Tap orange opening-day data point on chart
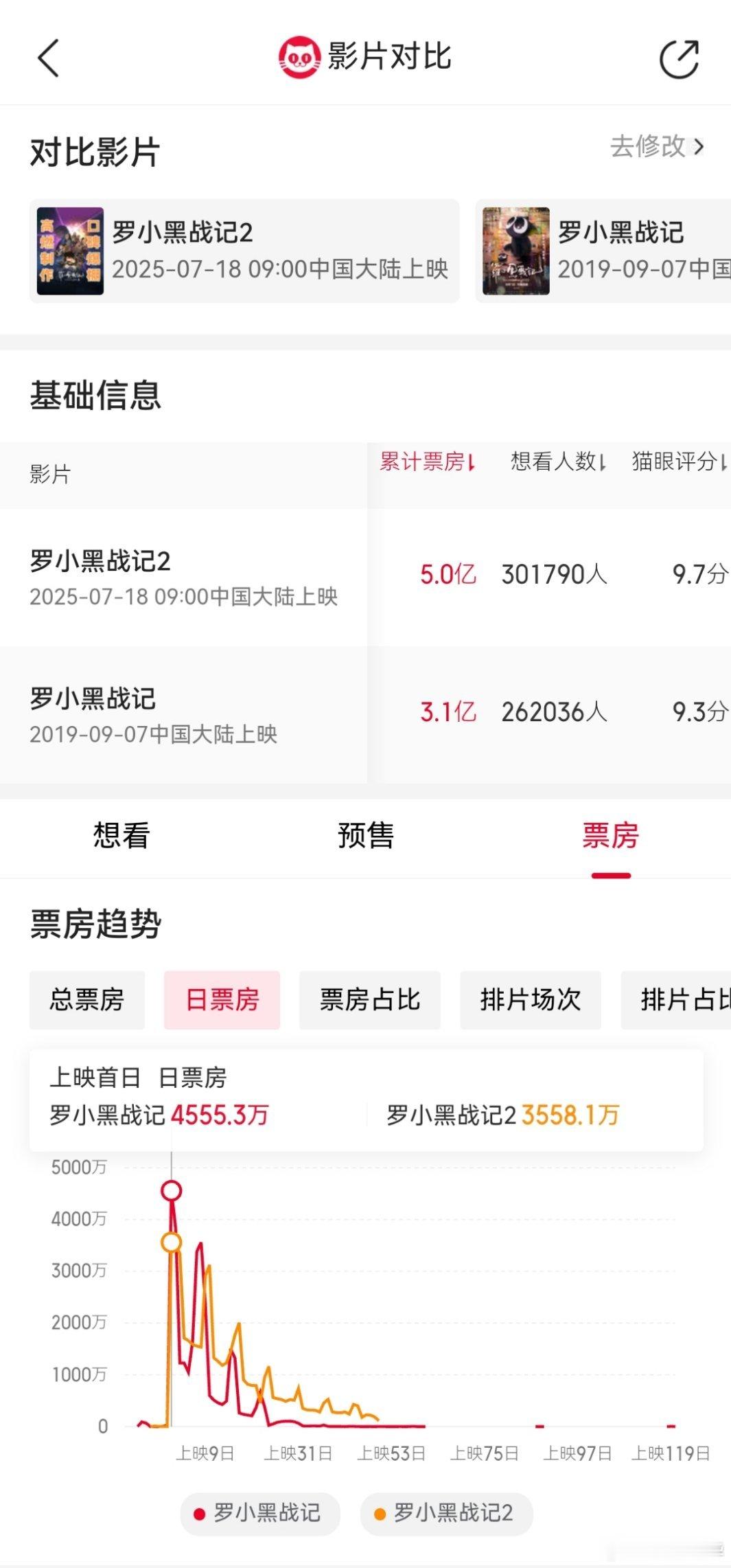Viewport: 731px width, 1568px height. pos(172,1242)
